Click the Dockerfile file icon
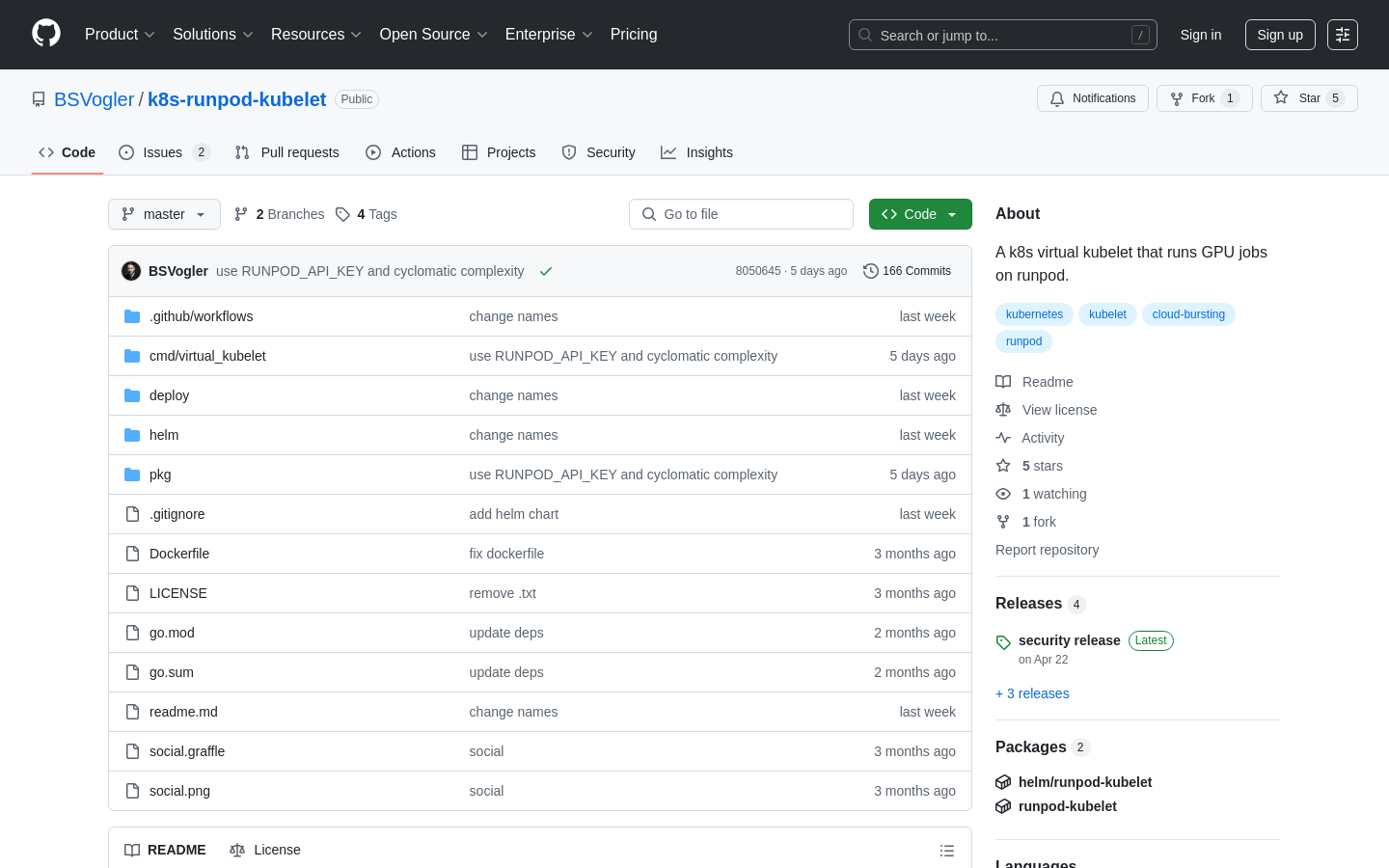 point(132,554)
